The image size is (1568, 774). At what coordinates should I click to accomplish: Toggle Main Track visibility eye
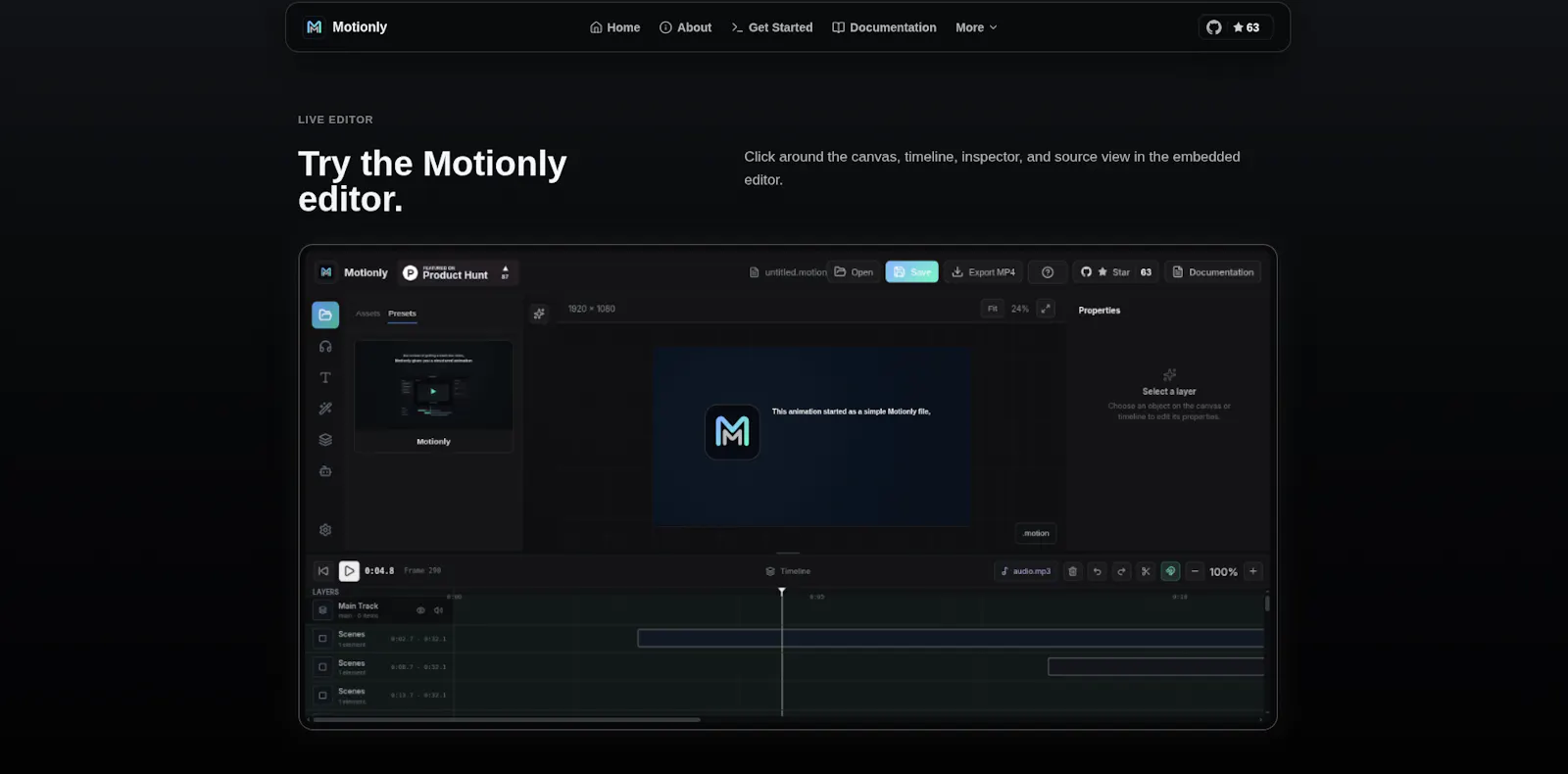click(x=420, y=610)
